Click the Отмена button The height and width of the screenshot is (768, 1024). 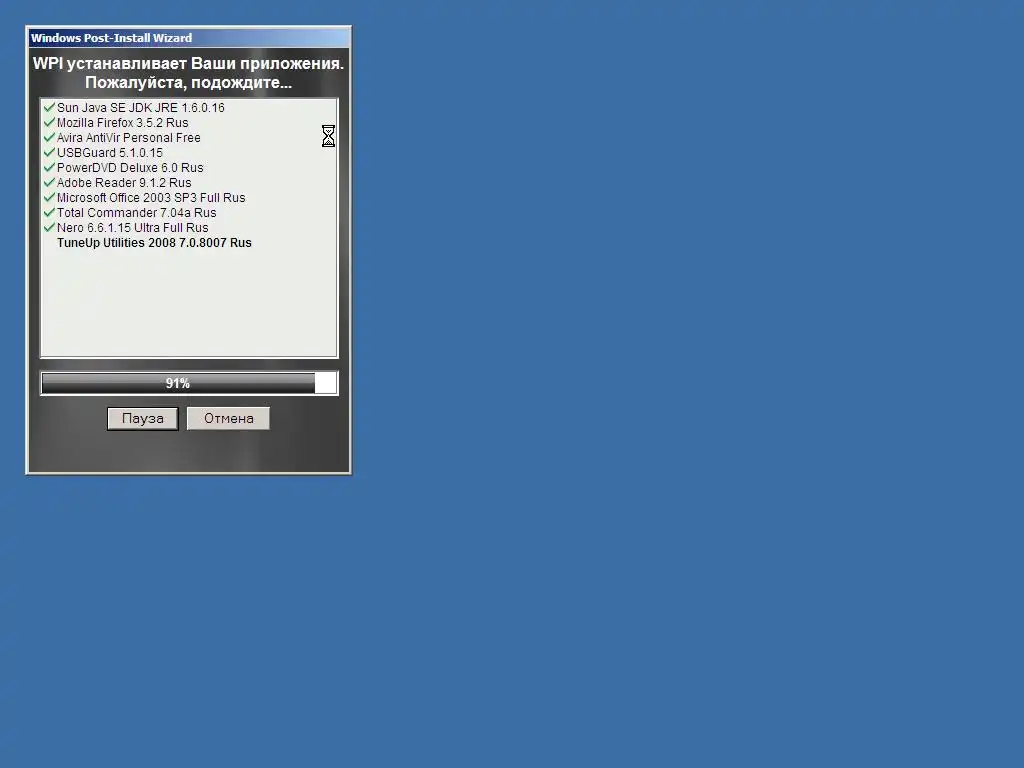point(228,419)
